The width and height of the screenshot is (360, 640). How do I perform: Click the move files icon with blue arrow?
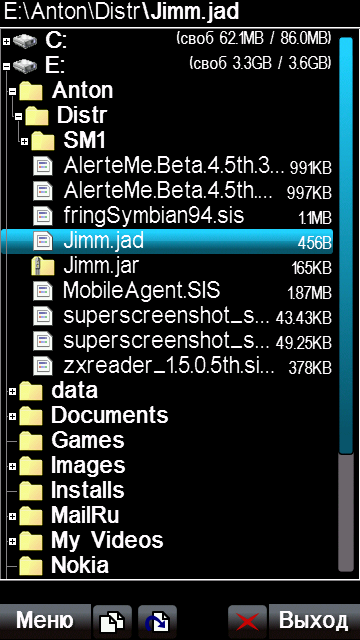157,622
